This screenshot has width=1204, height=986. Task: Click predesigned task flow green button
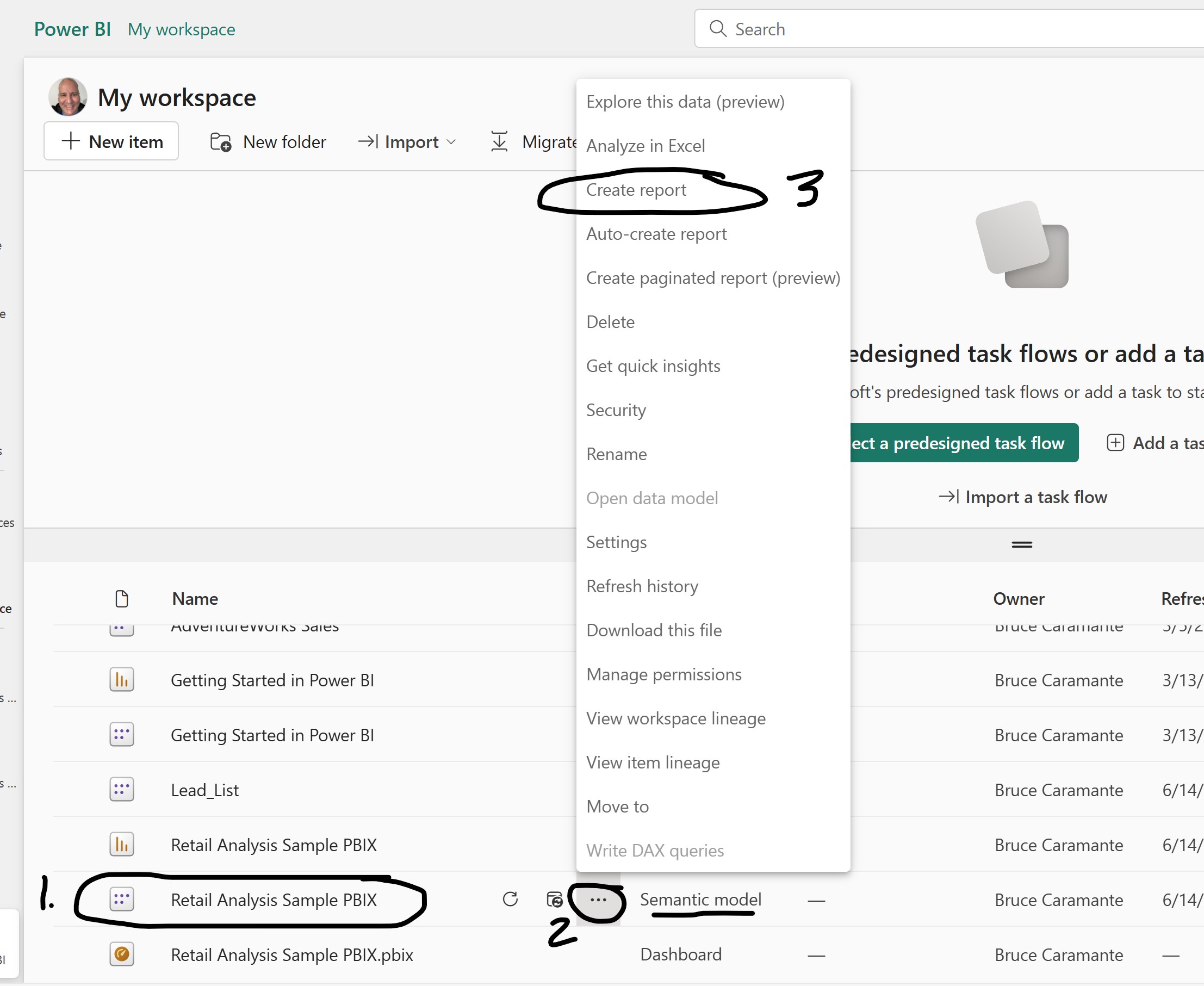click(x=964, y=443)
